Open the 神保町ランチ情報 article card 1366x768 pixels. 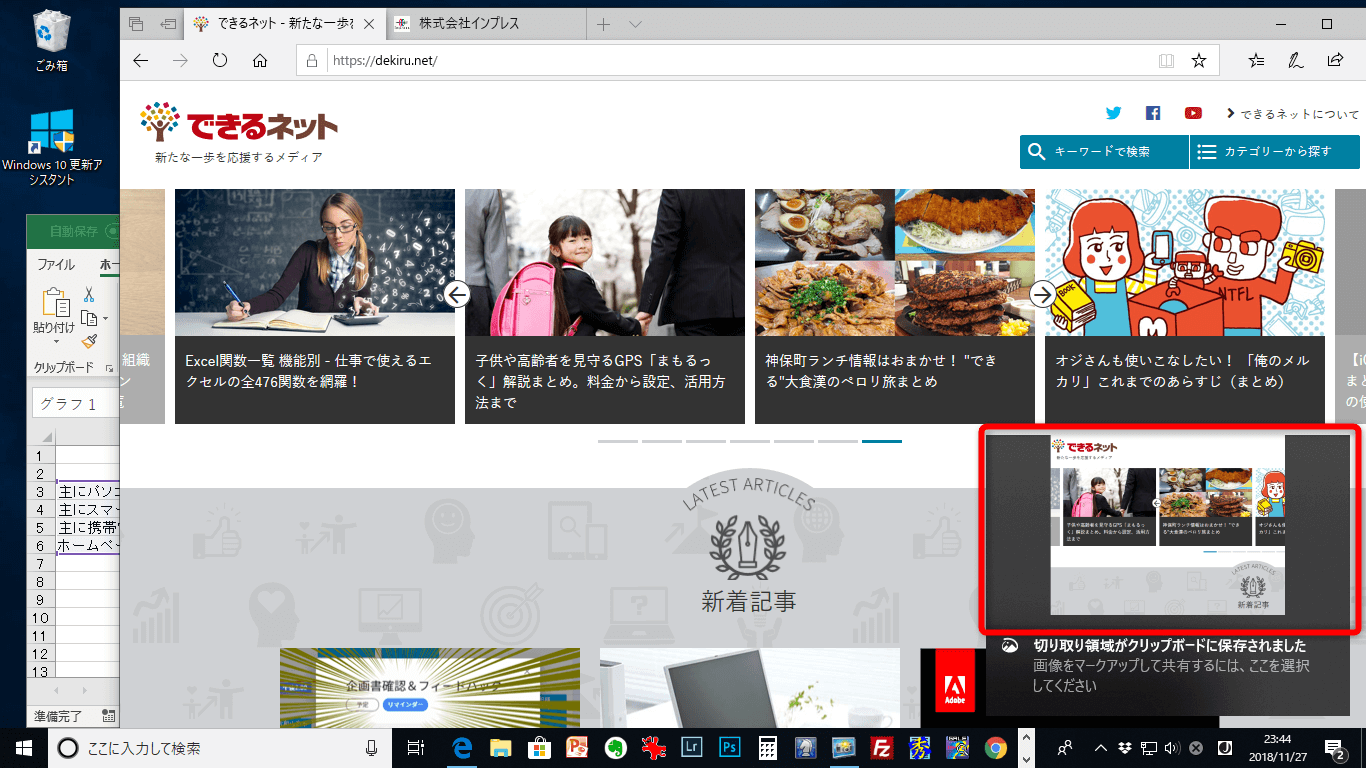(x=895, y=306)
